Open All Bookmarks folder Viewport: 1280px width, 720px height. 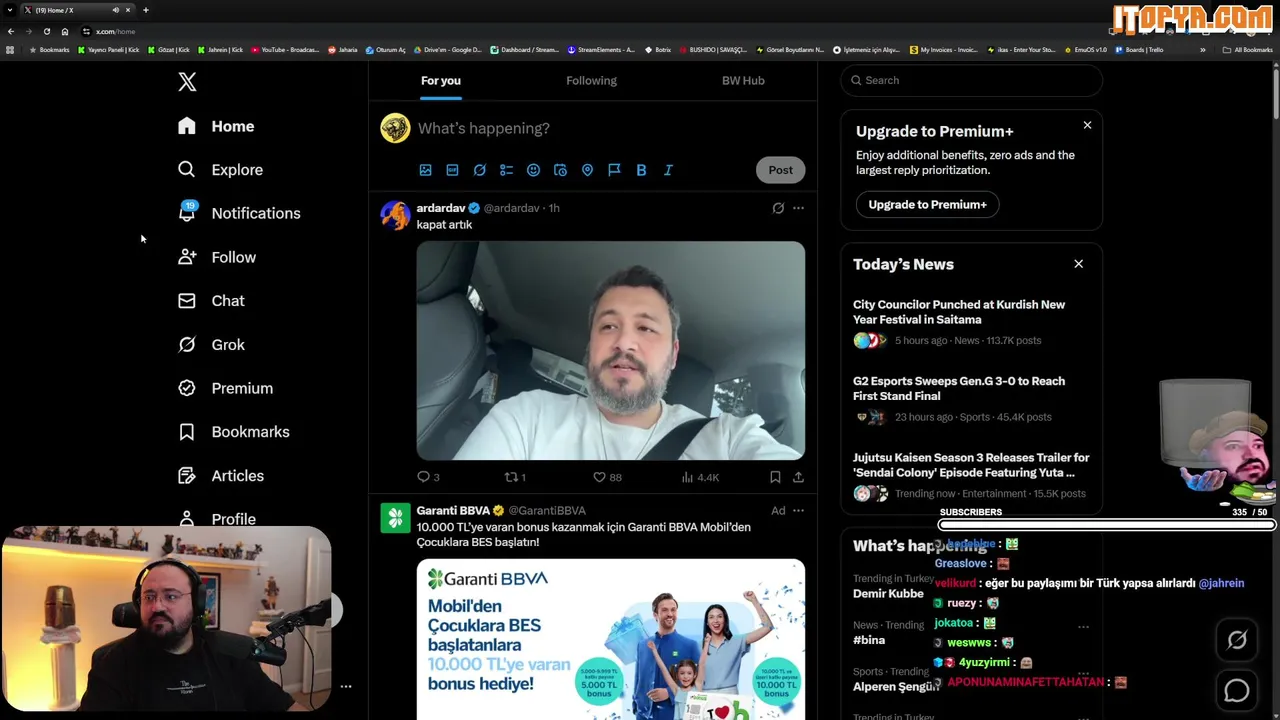[x=1247, y=50]
